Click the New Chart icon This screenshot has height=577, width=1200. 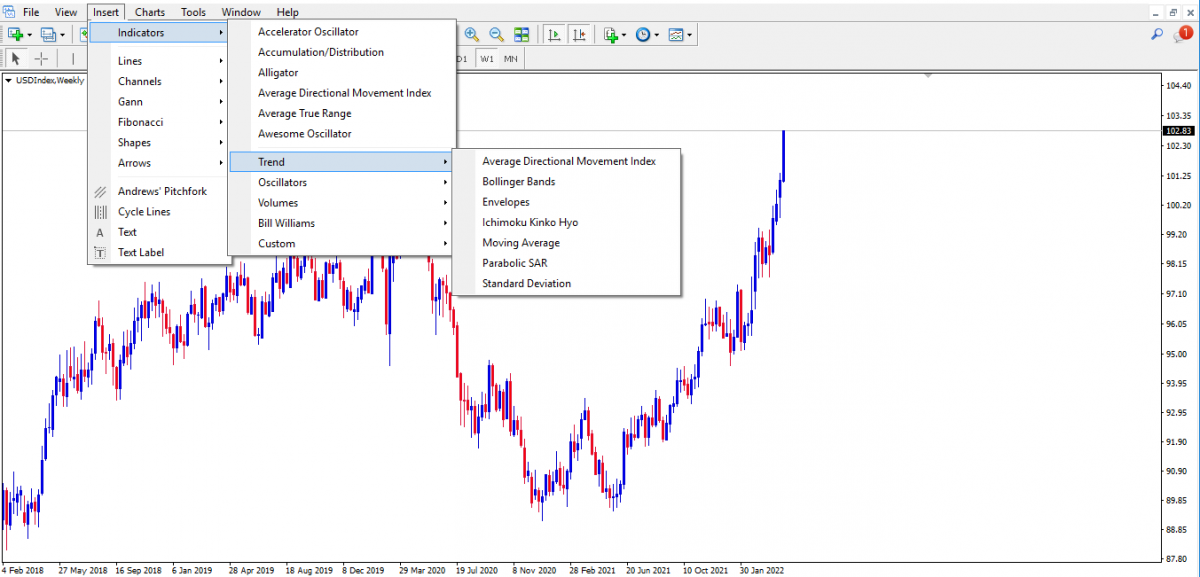coord(16,35)
